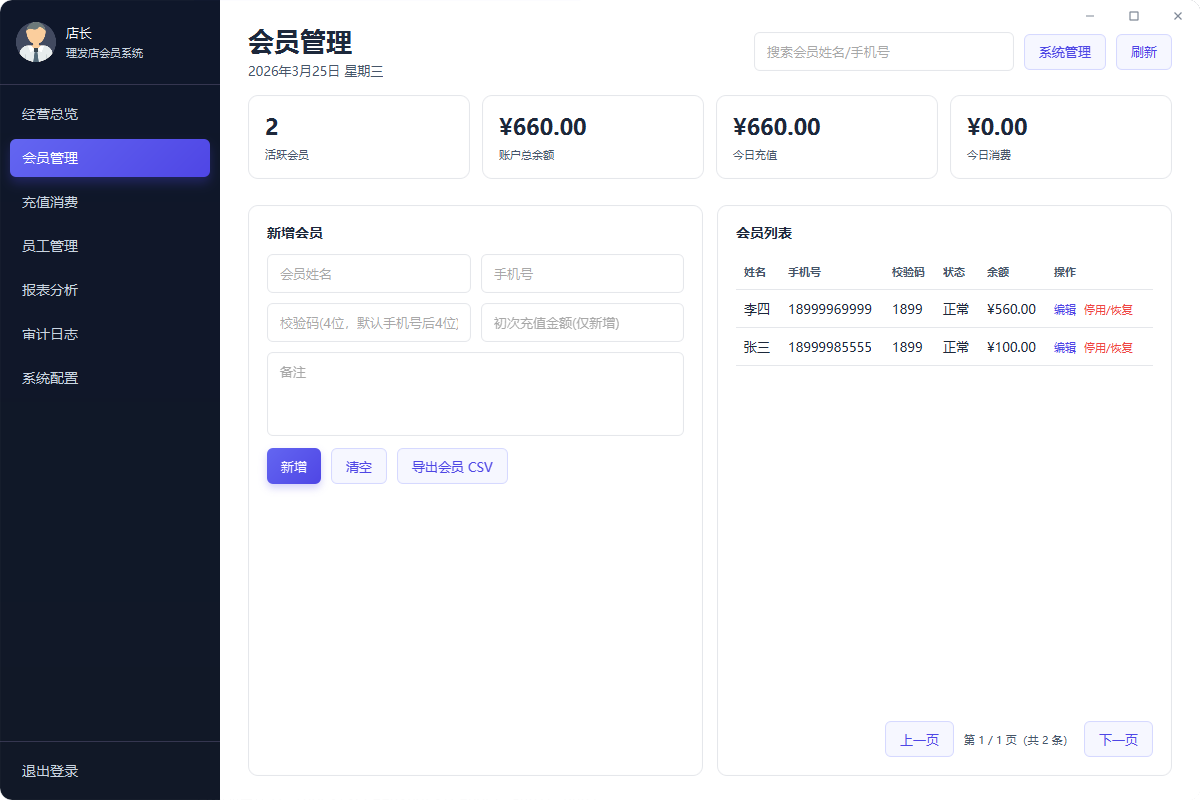Click the 新增 button to add member
The height and width of the screenshot is (800, 1200).
click(293, 466)
